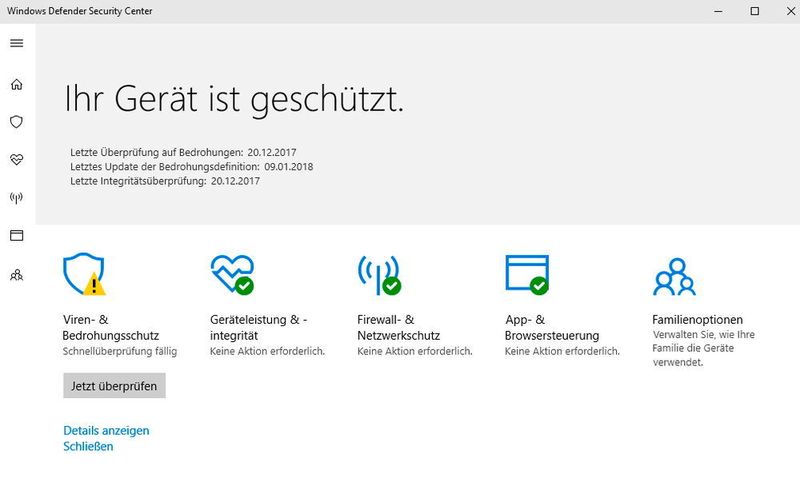Open App- & Browsersteuerung title
800x494 pixels.
coord(552,328)
